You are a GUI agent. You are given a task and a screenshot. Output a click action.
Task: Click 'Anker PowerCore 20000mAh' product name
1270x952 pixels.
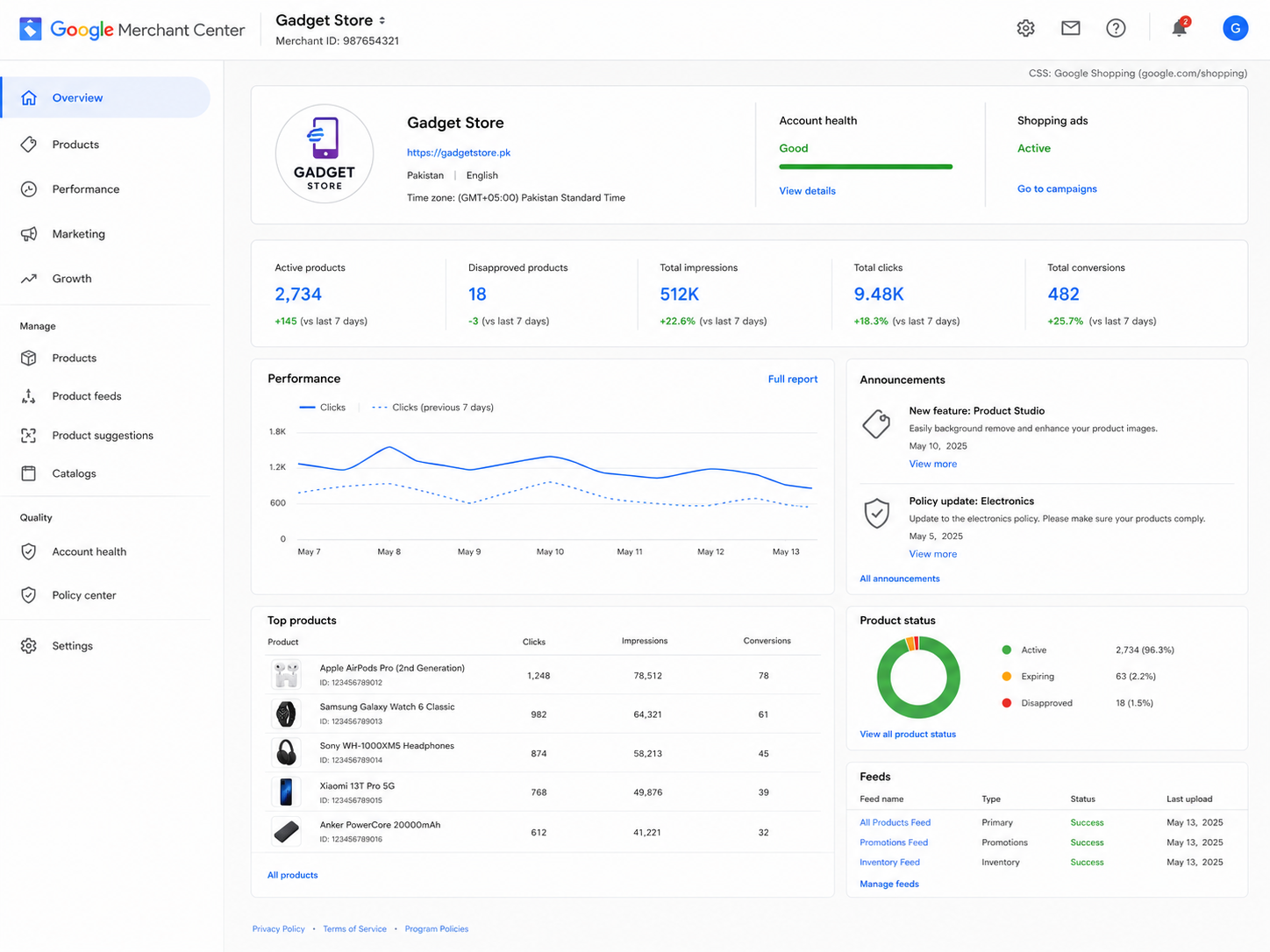pos(380,825)
